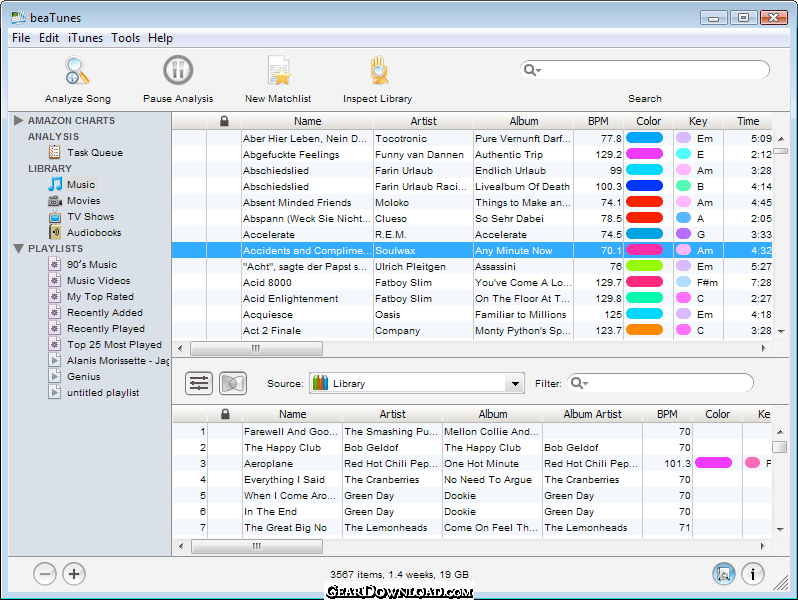Select the song Acquiesce by Oasis

point(472,315)
